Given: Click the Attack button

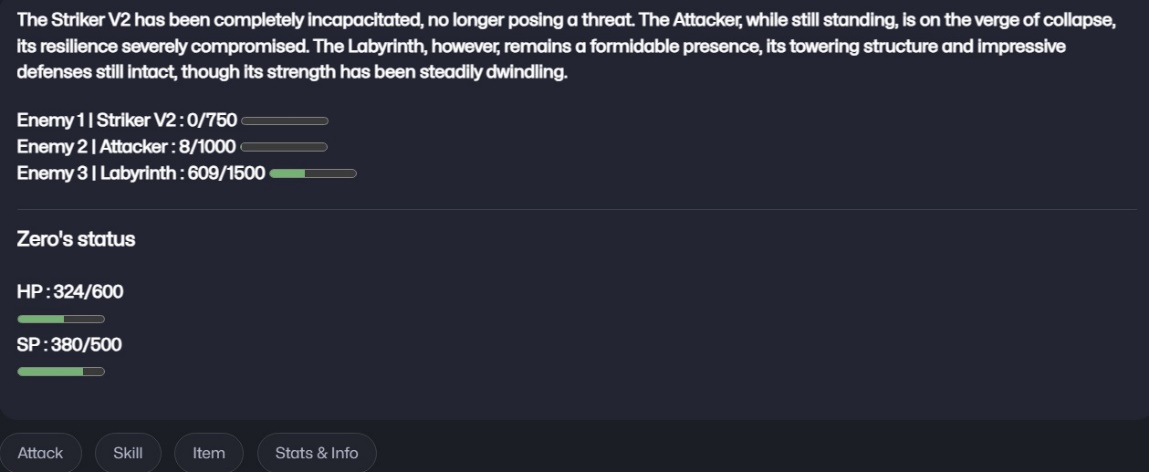Looking at the screenshot, I should point(40,453).
